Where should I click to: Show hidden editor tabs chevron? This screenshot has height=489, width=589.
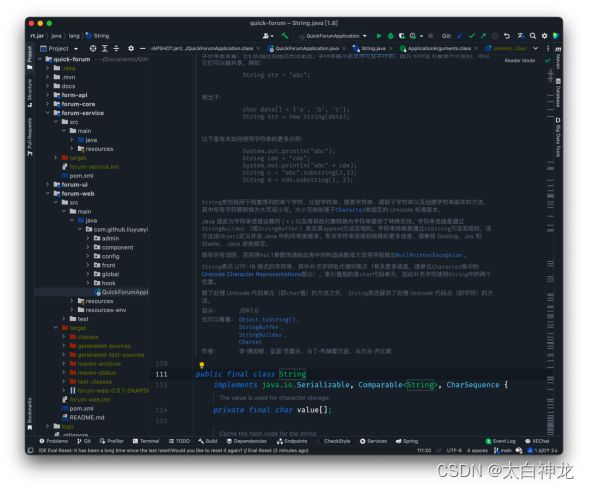pyautogui.click(x=535, y=48)
